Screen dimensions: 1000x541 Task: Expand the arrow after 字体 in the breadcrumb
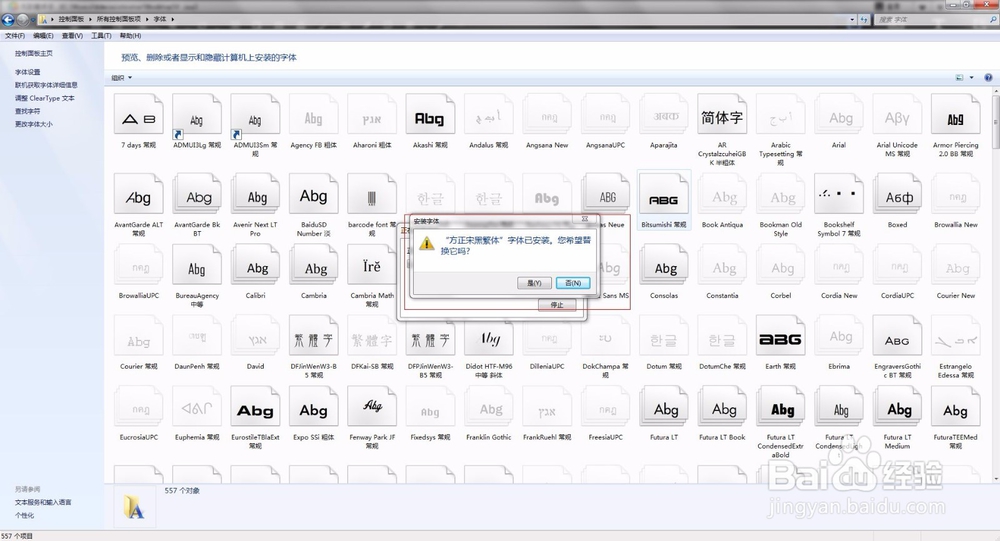(172, 19)
